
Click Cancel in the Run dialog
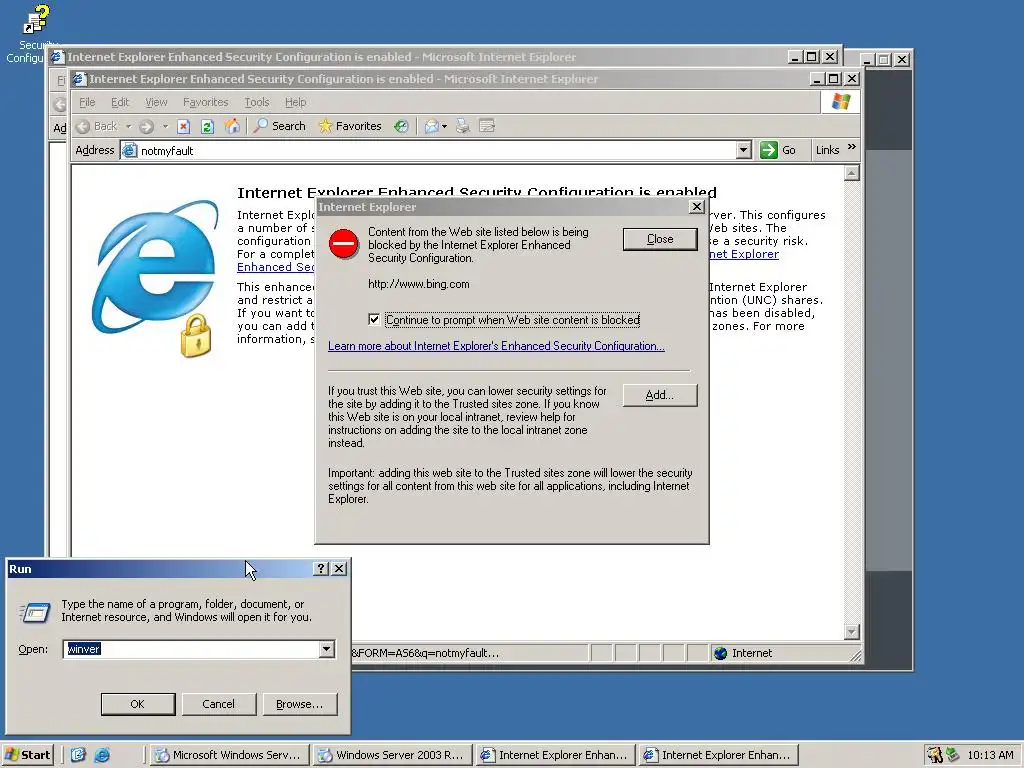[218, 704]
